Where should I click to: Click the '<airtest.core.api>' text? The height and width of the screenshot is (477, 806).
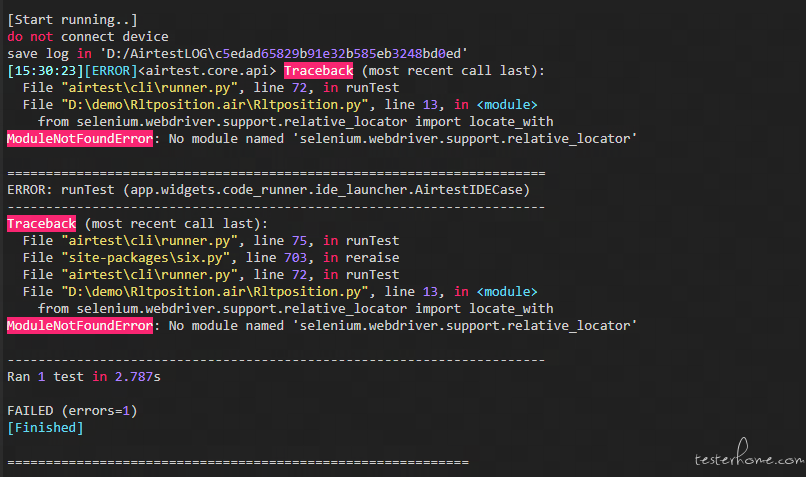(207, 71)
